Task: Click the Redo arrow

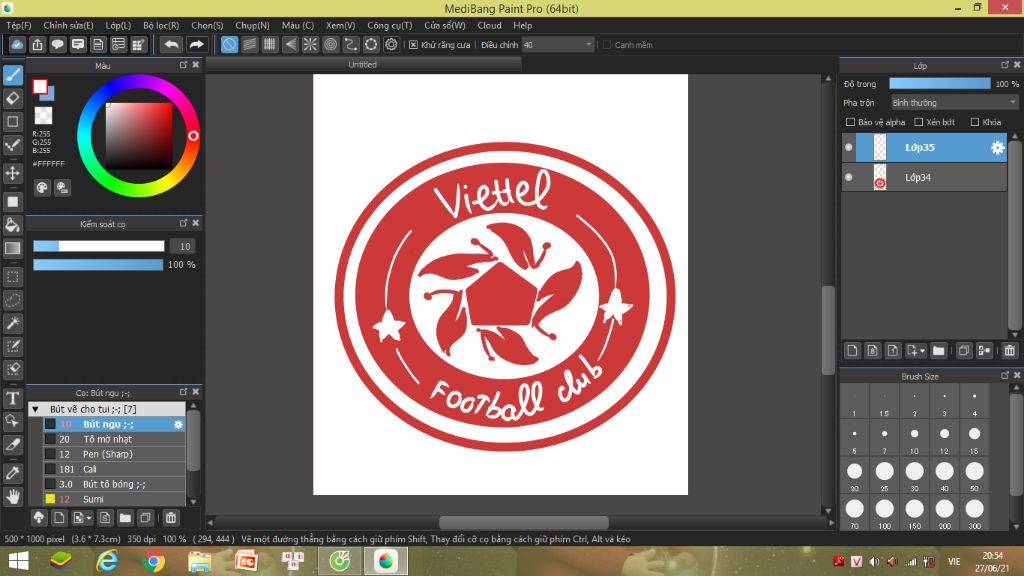Action: click(196, 44)
